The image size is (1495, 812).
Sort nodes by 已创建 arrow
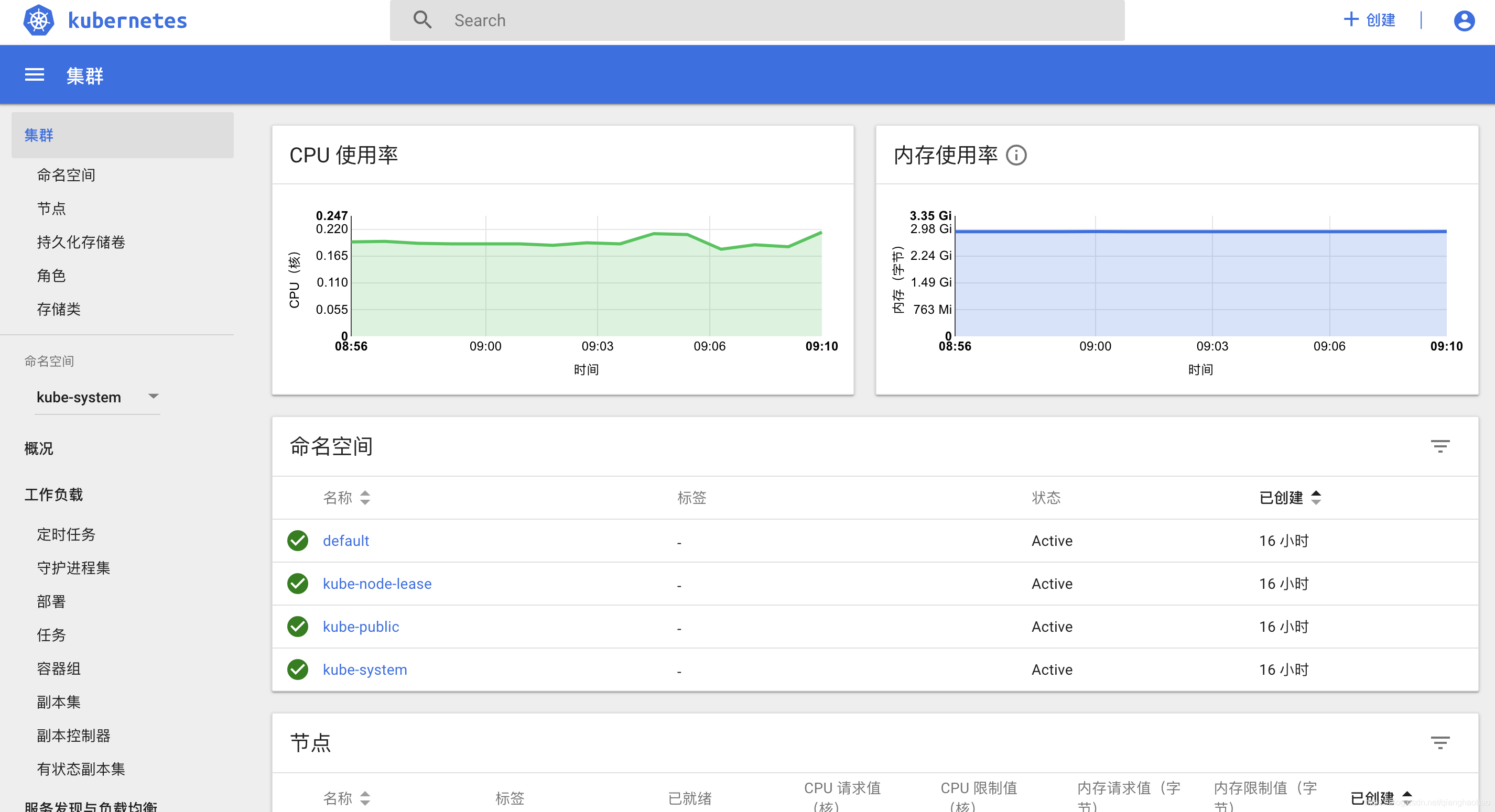tap(1407, 797)
